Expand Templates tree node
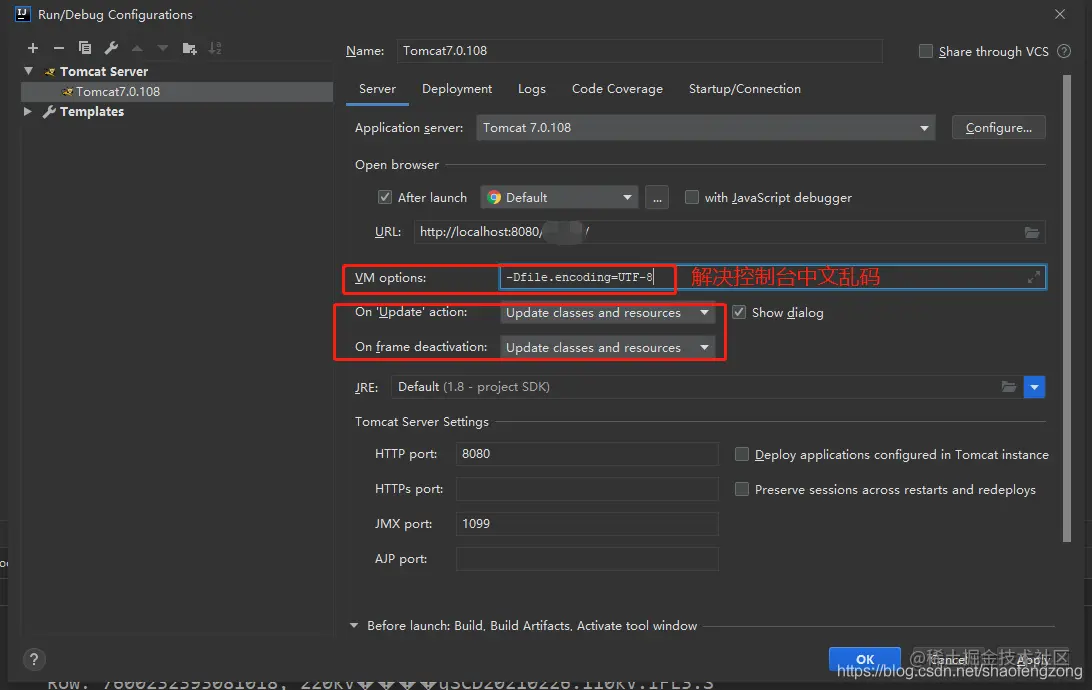 (28, 111)
